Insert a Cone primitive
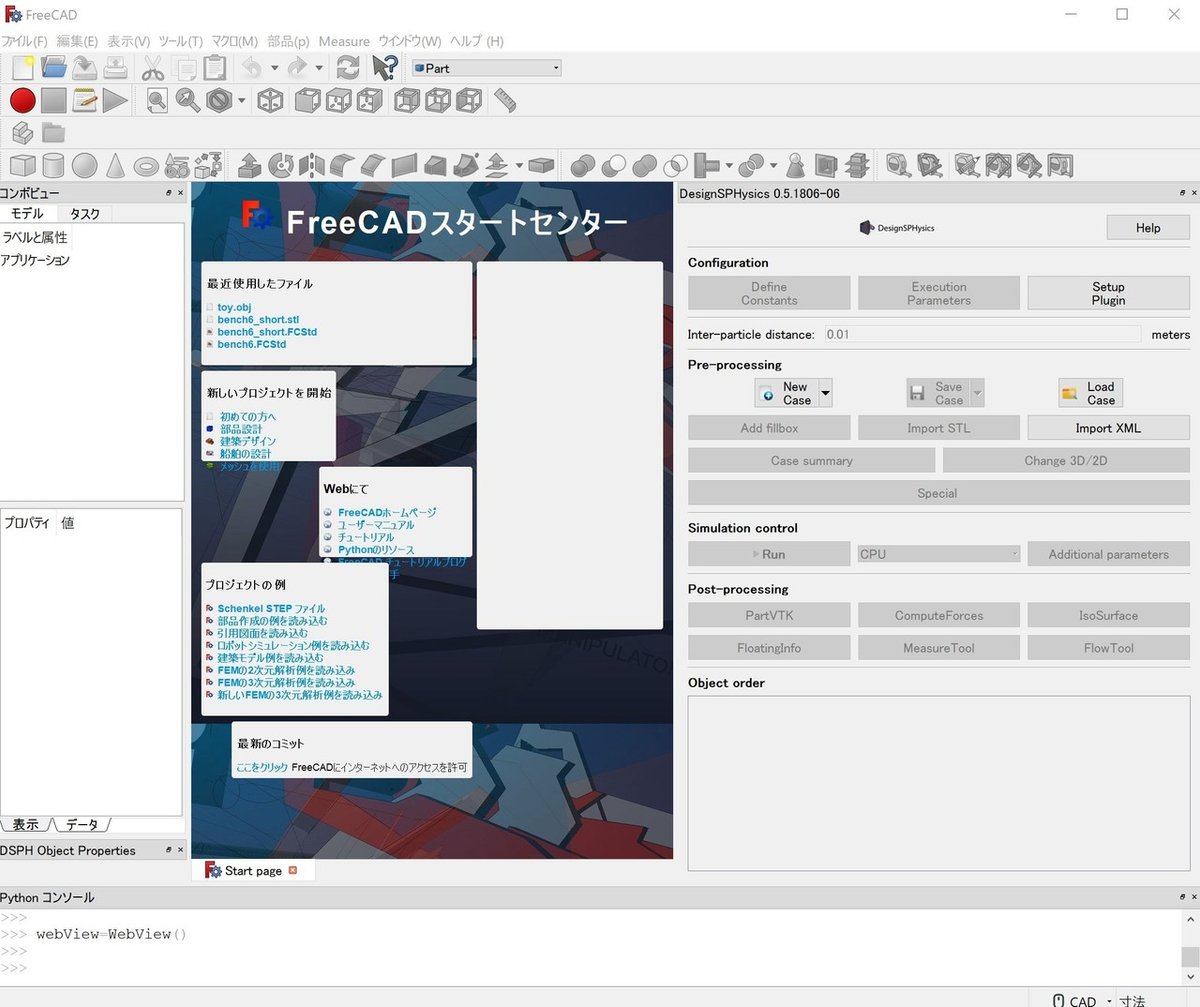 point(115,164)
